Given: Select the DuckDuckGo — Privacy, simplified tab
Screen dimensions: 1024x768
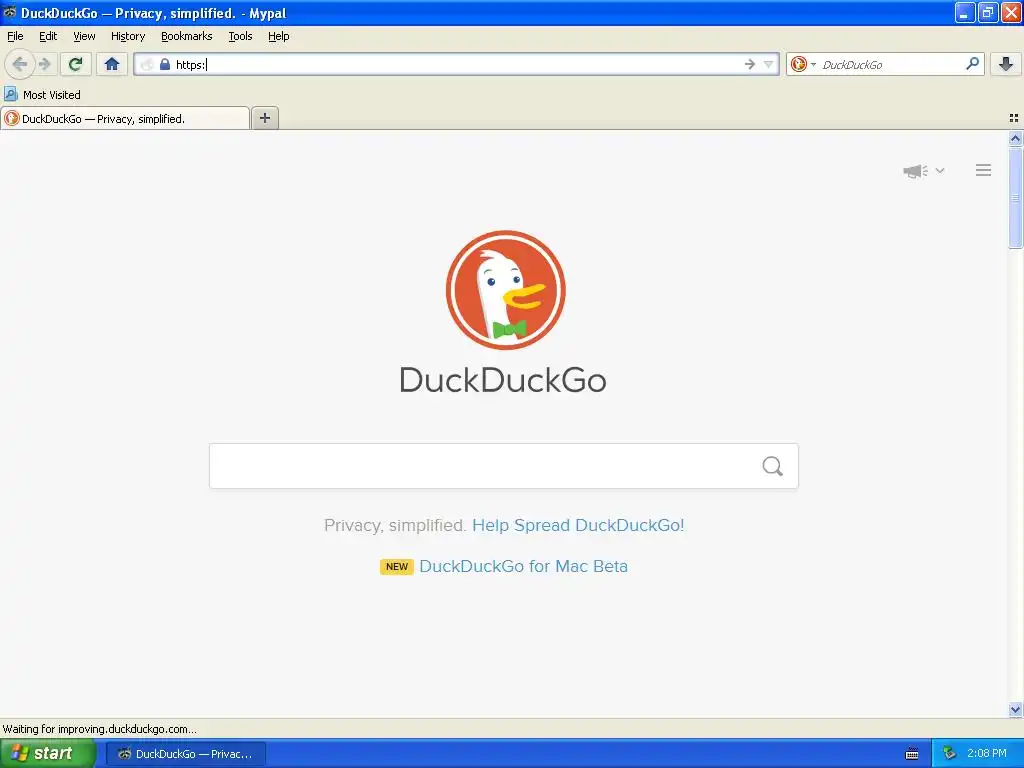Looking at the screenshot, I should [125, 118].
